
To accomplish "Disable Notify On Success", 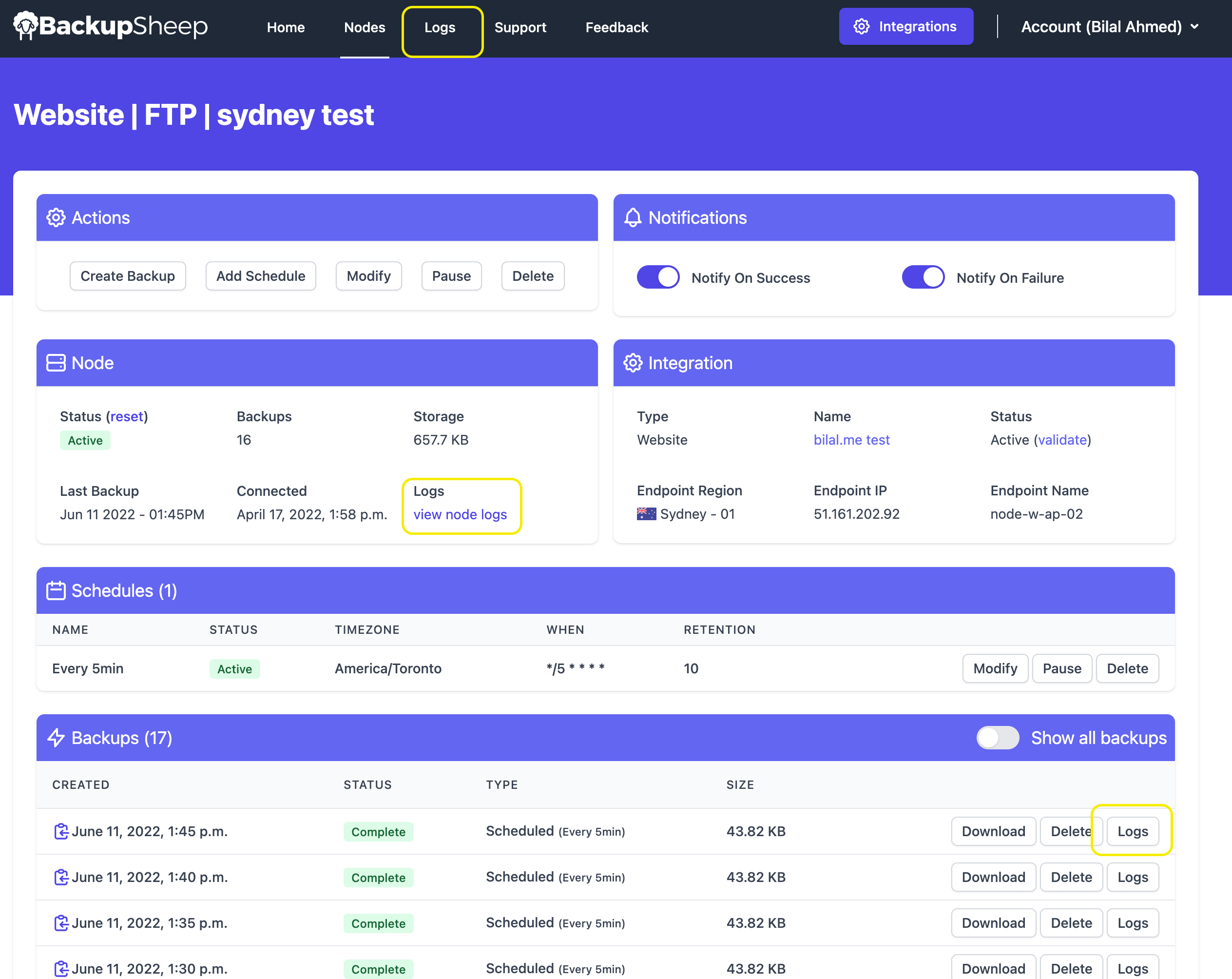I will tap(658, 276).
